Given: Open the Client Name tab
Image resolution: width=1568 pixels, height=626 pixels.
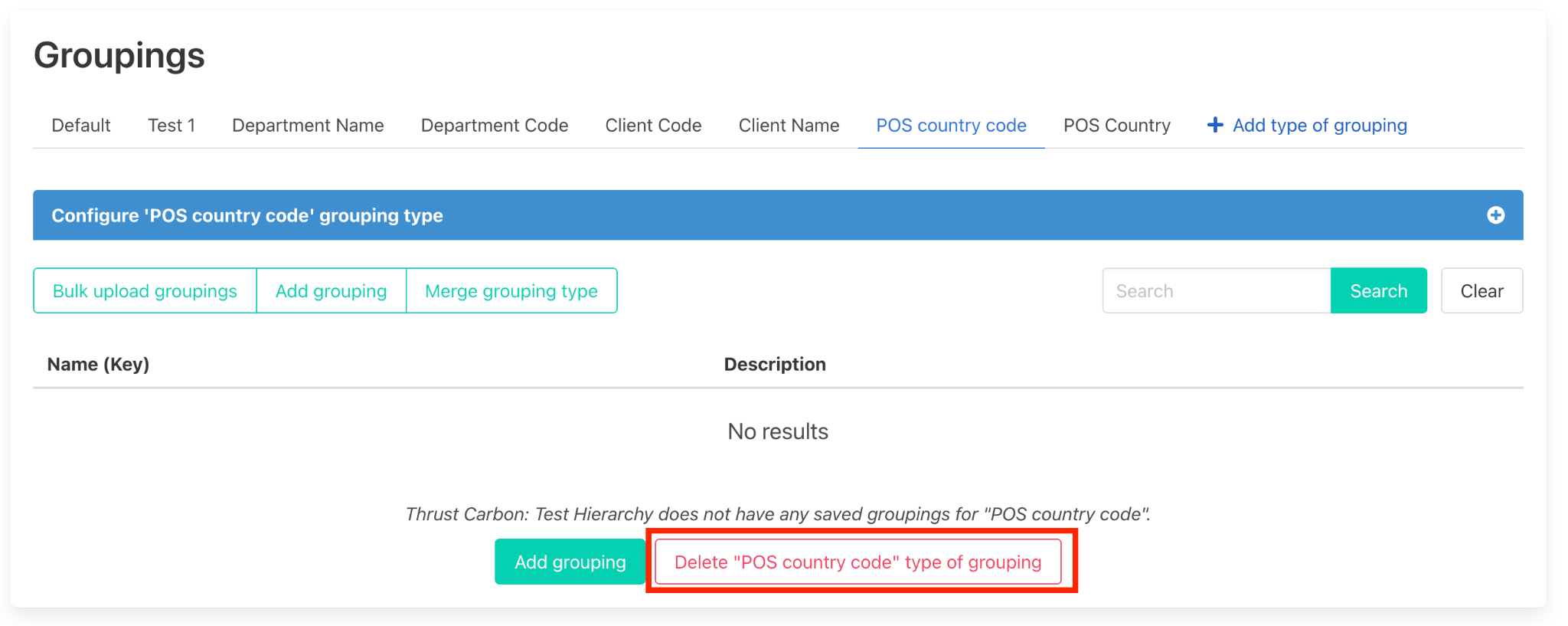Looking at the screenshot, I should point(789,125).
